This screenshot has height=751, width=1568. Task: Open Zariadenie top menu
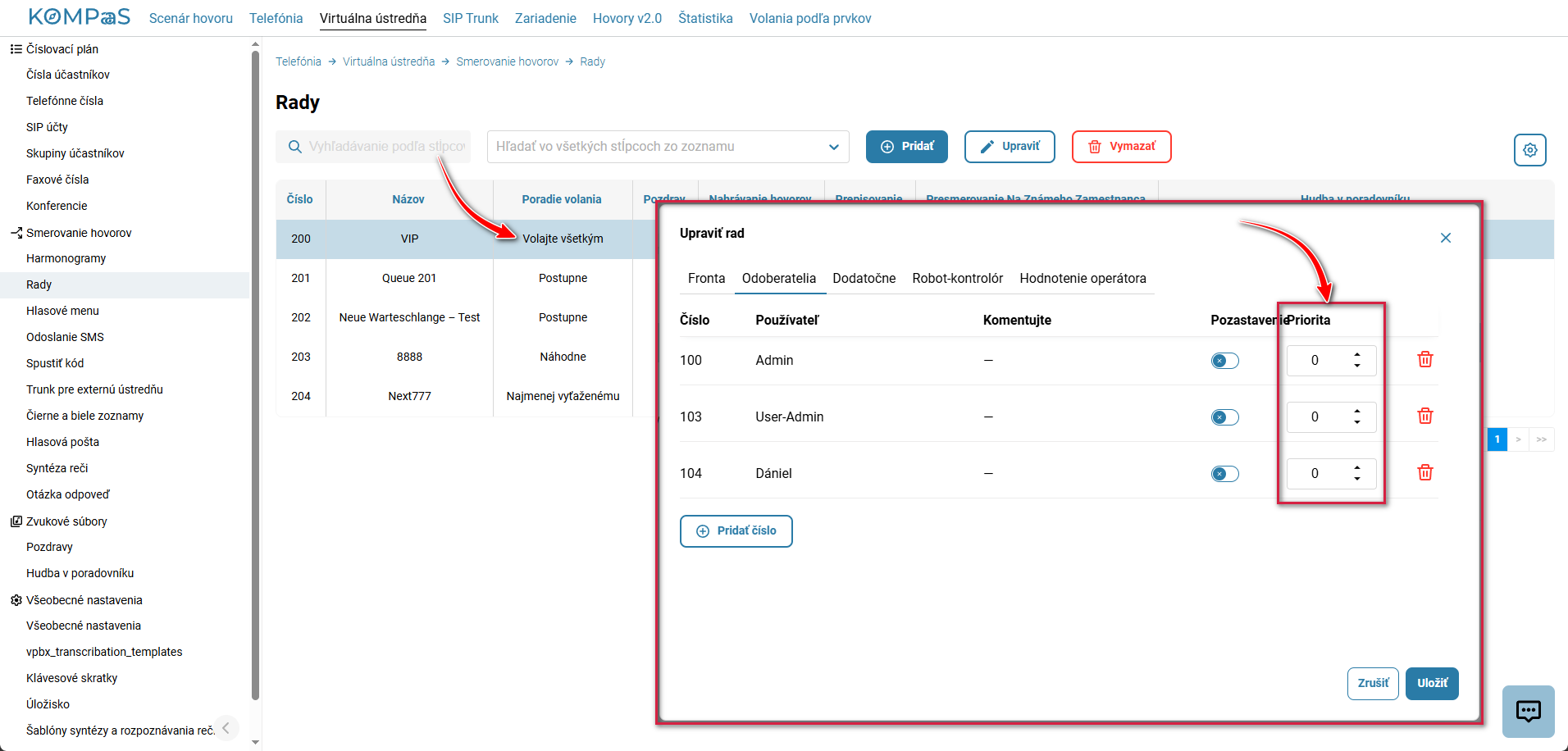click(545, 18)
